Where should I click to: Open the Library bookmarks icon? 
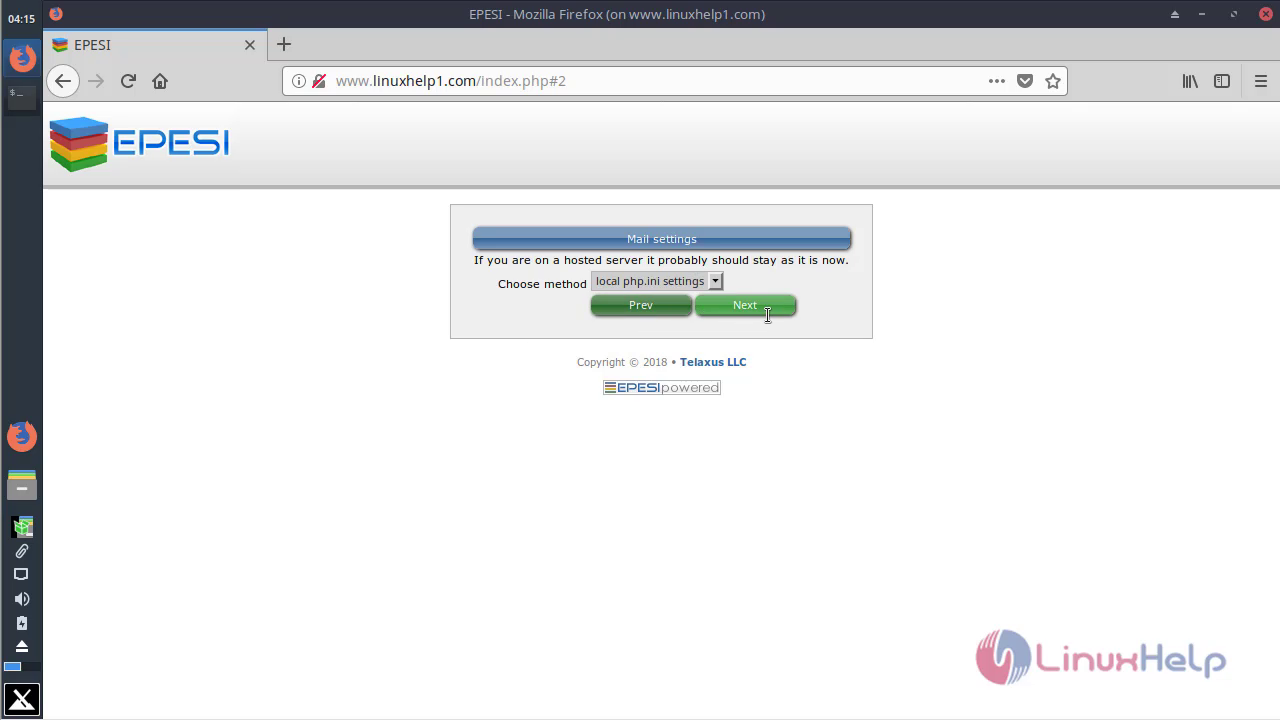1190,81
